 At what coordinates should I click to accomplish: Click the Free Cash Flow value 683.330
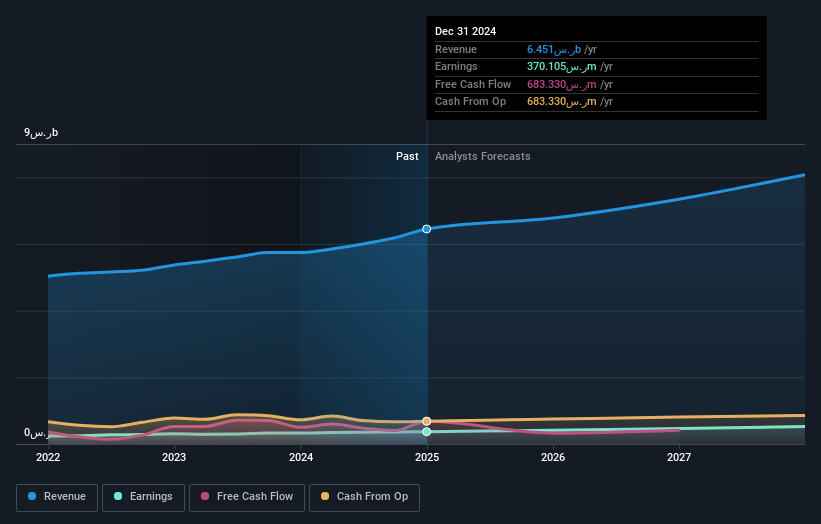562,84
